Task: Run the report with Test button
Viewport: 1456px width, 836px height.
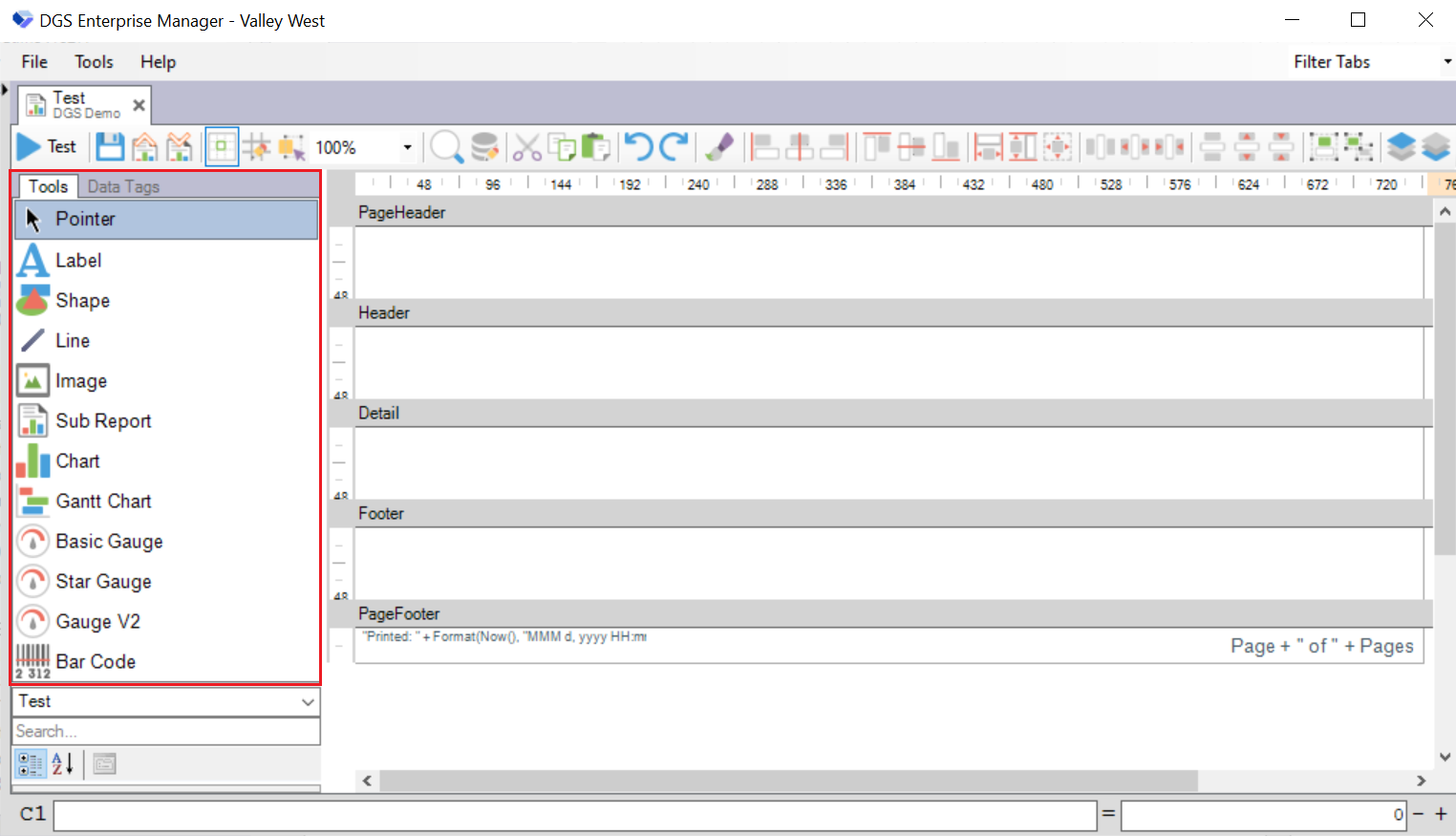Action: [47, 147]
